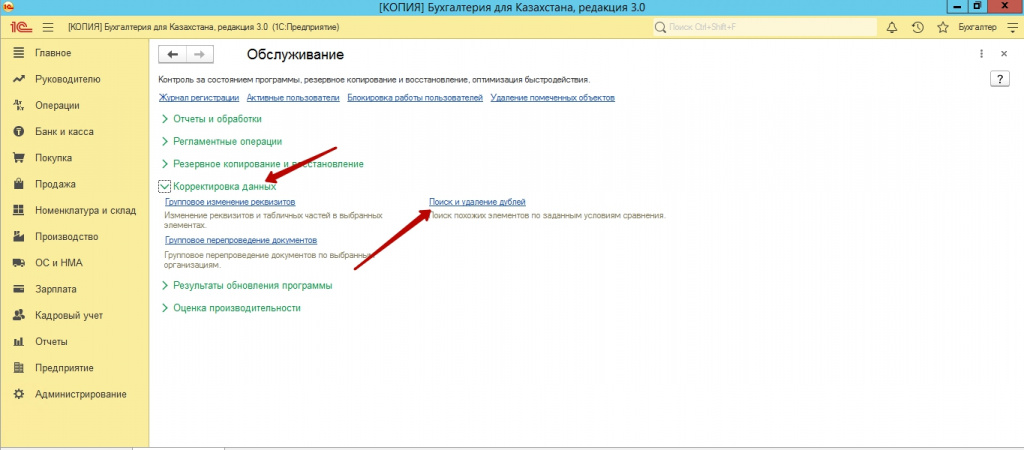This screenshot has width=1024, height=450.
Task: Open the hamburger main menu icon
Action: tap(48, 27)
